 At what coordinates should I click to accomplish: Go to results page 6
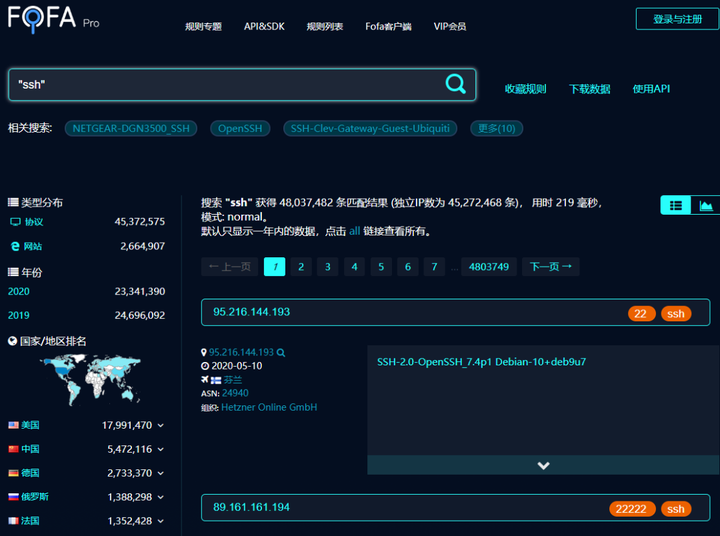point(408,267)
